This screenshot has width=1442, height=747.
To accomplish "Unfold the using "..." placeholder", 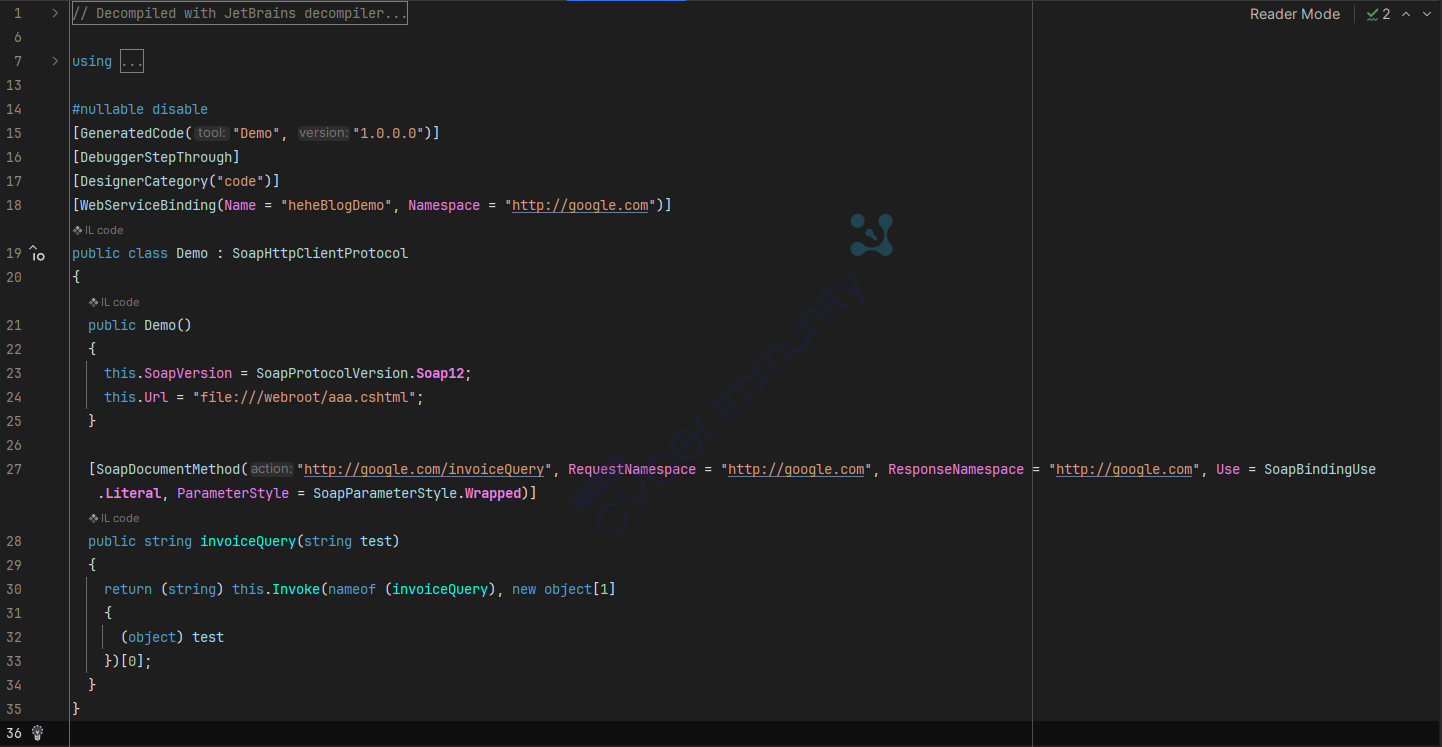I will 132,61.
